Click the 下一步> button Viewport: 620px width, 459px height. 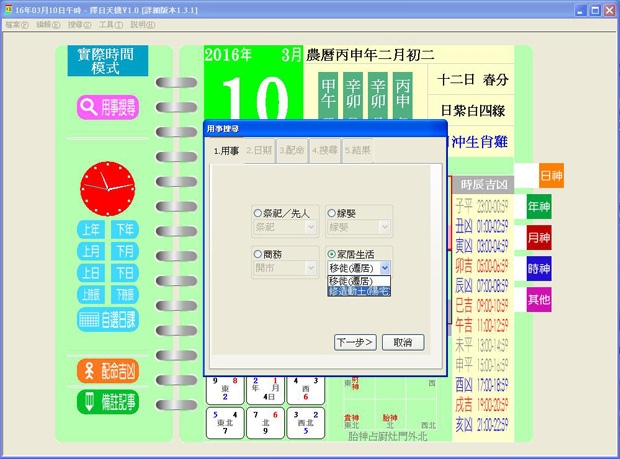[x=354, y=342]
